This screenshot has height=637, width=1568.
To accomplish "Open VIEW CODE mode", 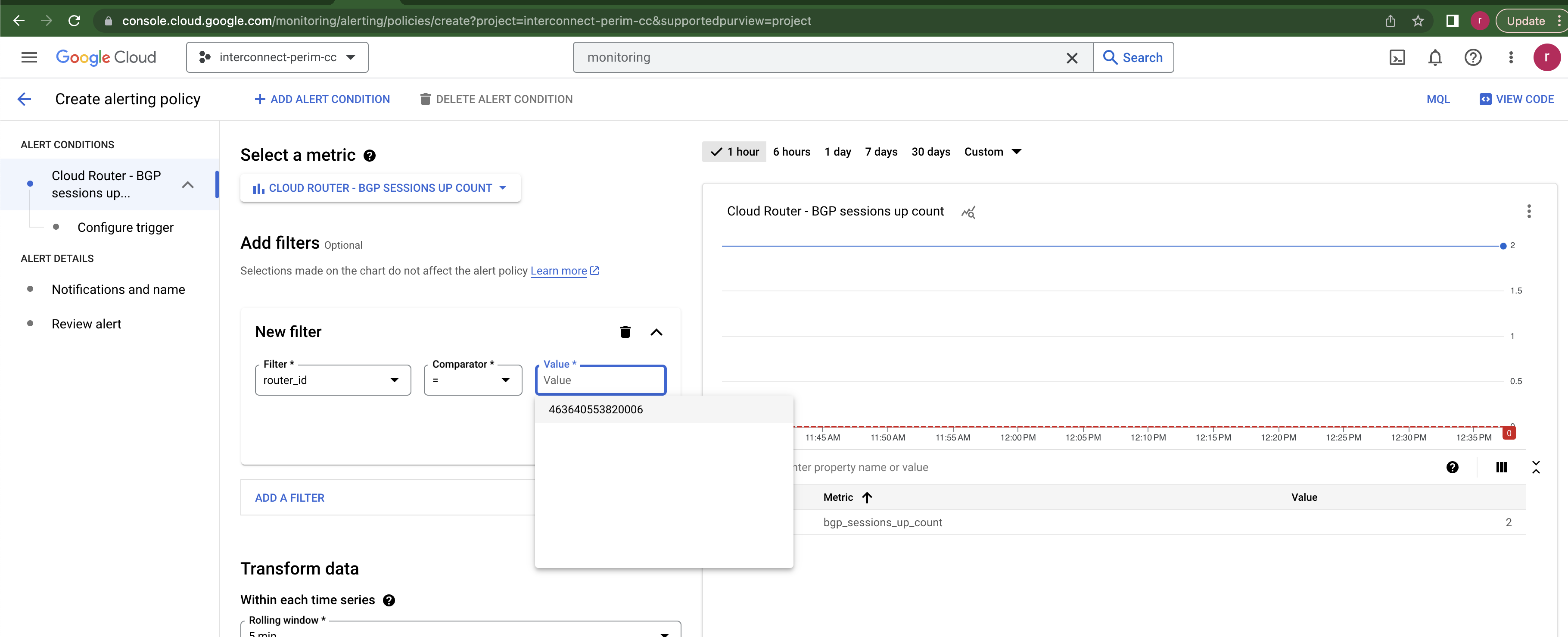I will coord(1517,99).
